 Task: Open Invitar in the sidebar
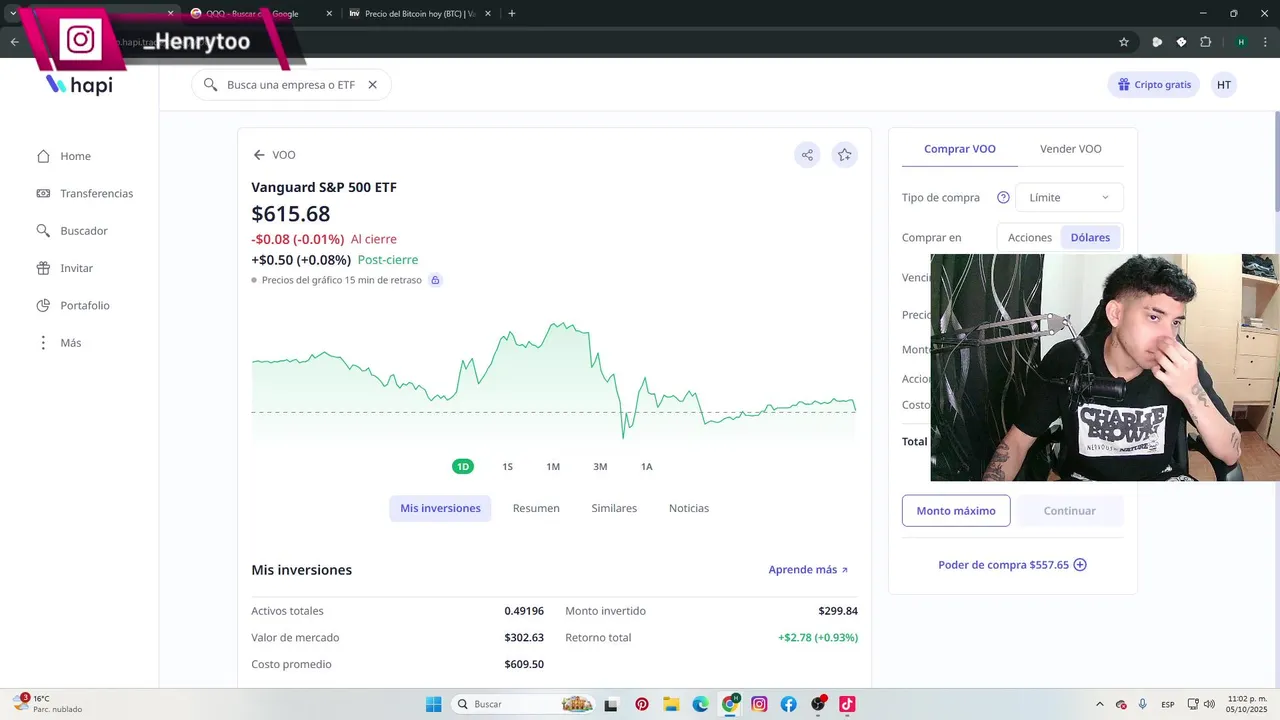pos(65,268)
